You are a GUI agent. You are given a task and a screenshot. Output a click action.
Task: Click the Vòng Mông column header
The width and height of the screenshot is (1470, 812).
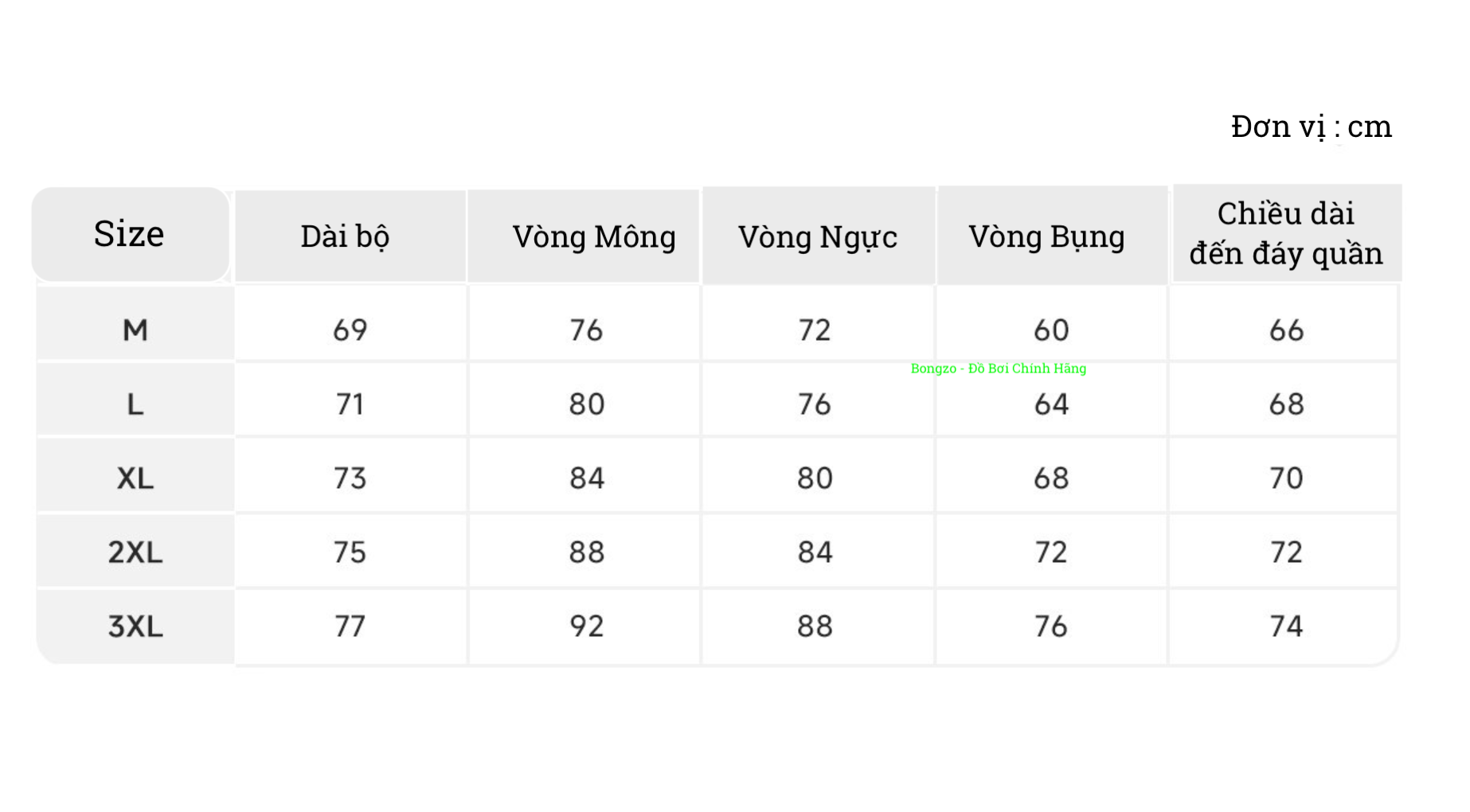594,236
